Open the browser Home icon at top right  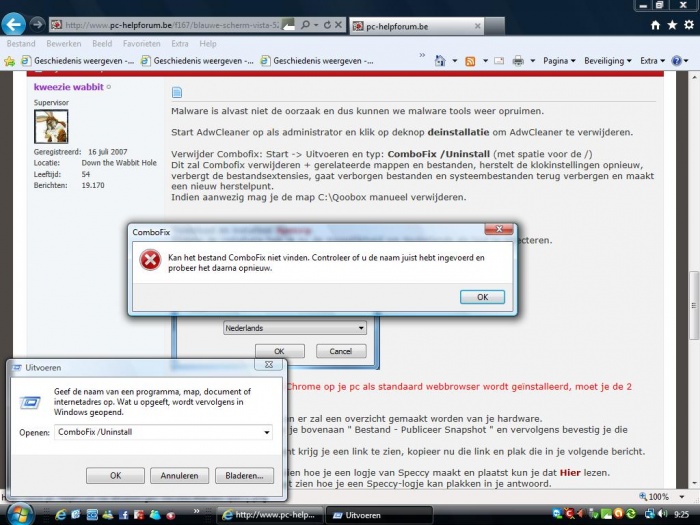pos(655,25)
